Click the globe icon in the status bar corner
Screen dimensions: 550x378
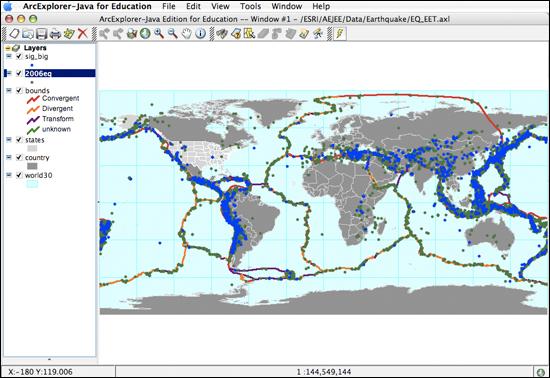tap(541, 372)
